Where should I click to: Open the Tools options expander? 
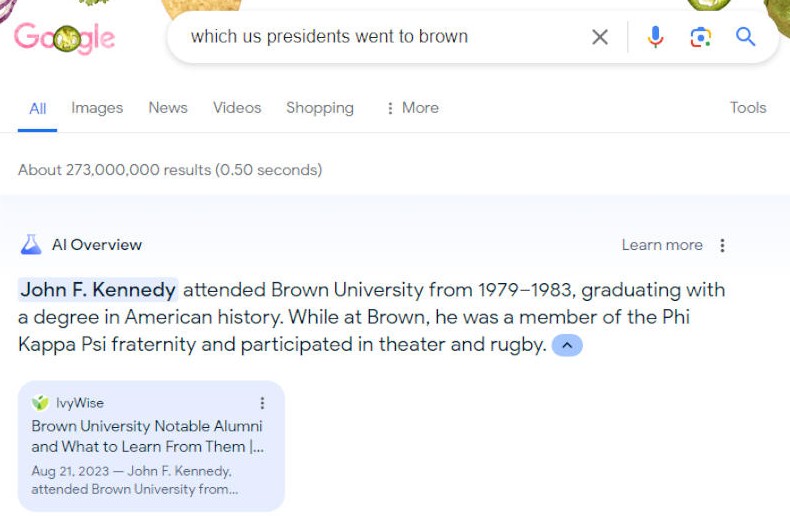748,108
